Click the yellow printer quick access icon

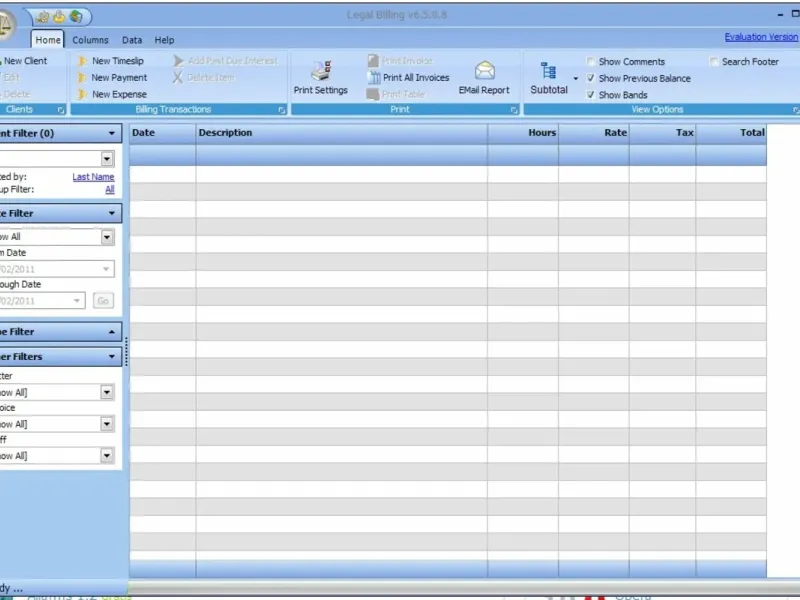pyautogui.click(x=59, y=17)
